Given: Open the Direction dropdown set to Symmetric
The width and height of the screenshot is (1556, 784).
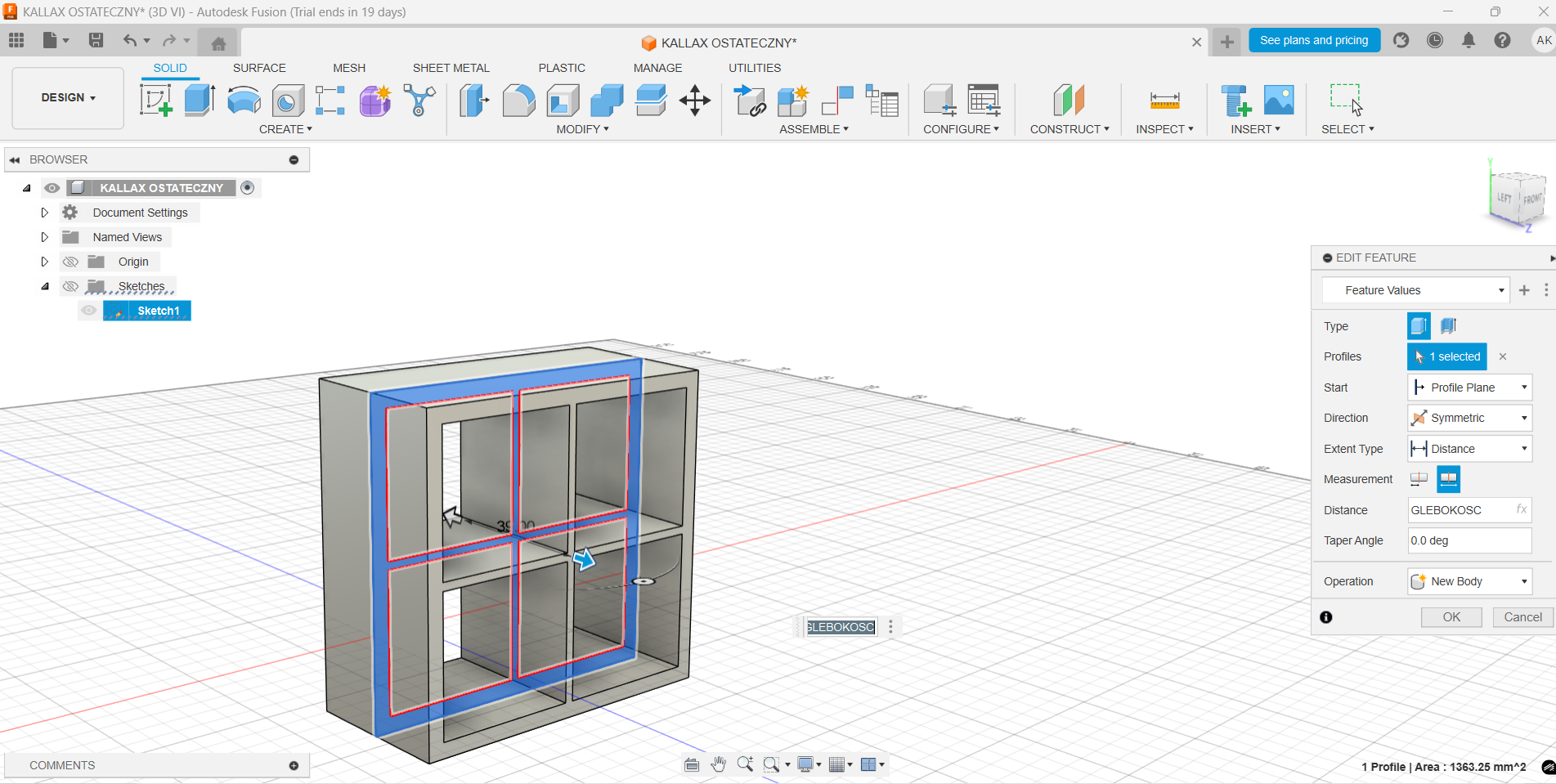Looking at the screenshot, I should pyautogui.click(x=1469, y=418).
